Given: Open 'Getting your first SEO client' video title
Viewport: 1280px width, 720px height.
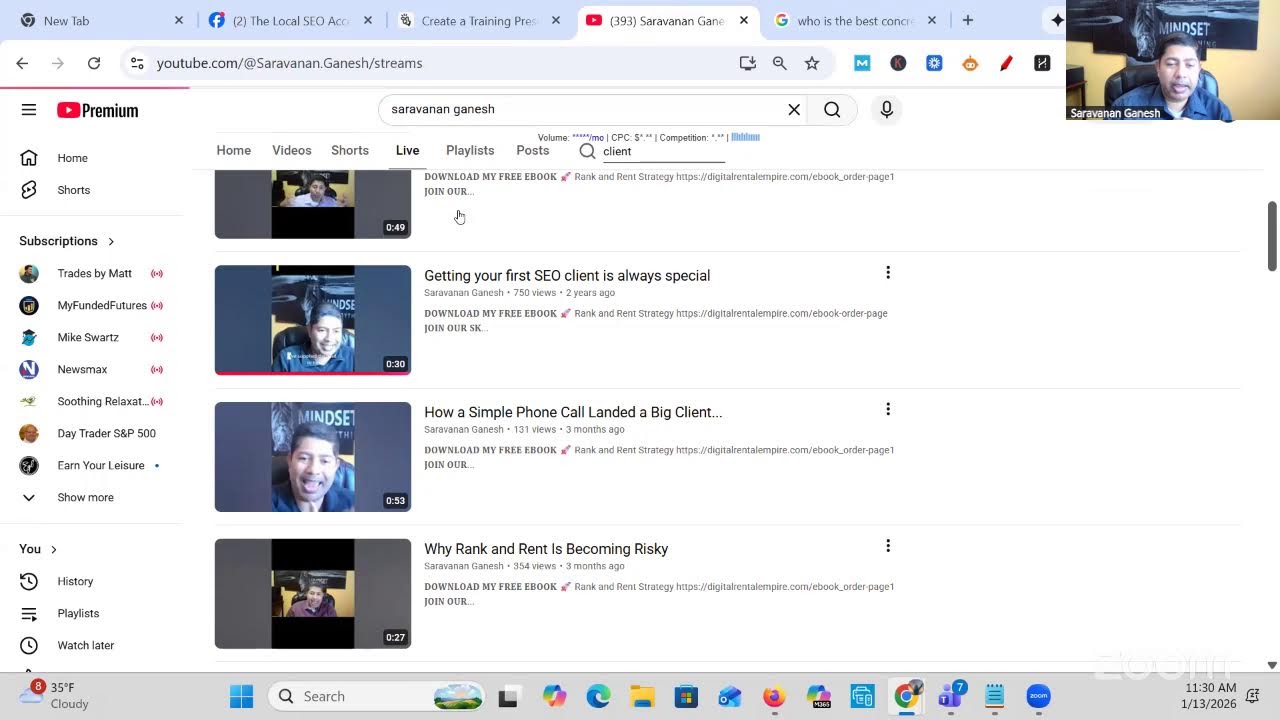Looking at the screenshot, I should click(x=567, y=275).
